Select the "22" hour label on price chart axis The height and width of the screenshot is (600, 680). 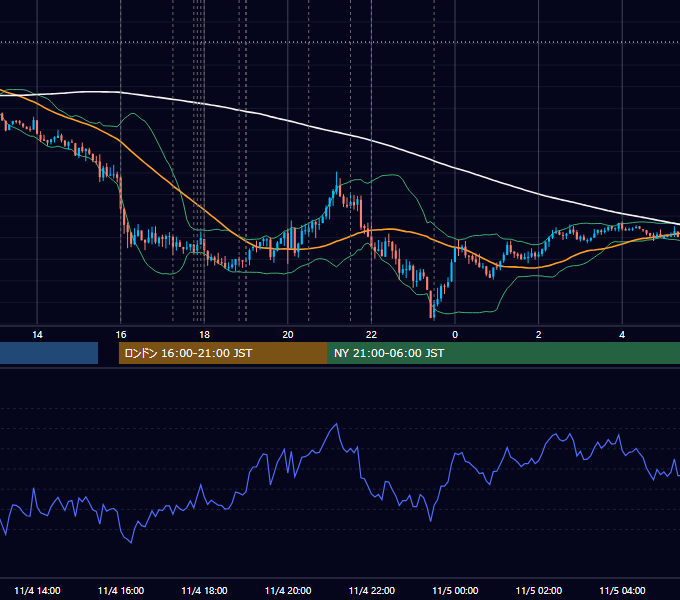click(371, 335)
